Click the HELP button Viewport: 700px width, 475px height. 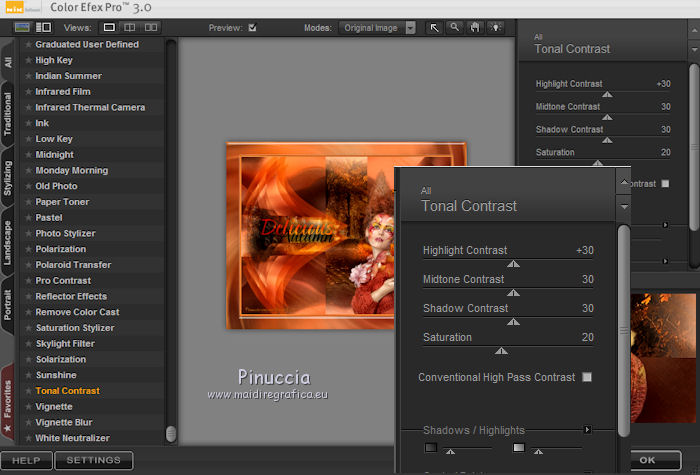[26, 460]
